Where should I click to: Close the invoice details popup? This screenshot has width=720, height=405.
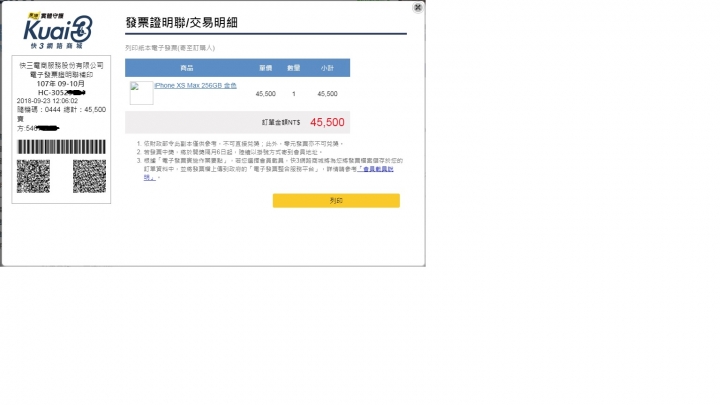click(417, 7)
